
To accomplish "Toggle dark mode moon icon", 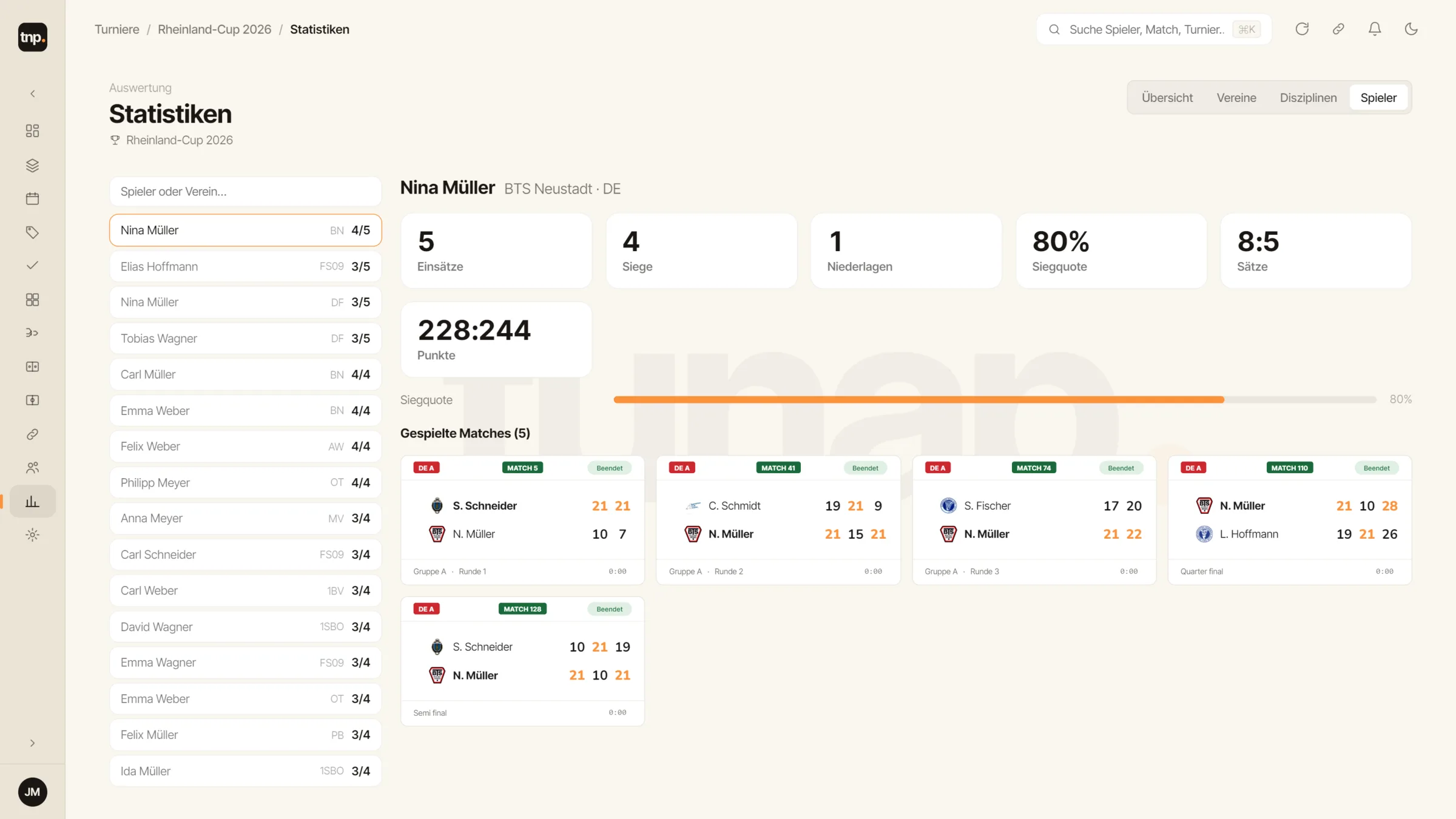I will [1411, 29].
